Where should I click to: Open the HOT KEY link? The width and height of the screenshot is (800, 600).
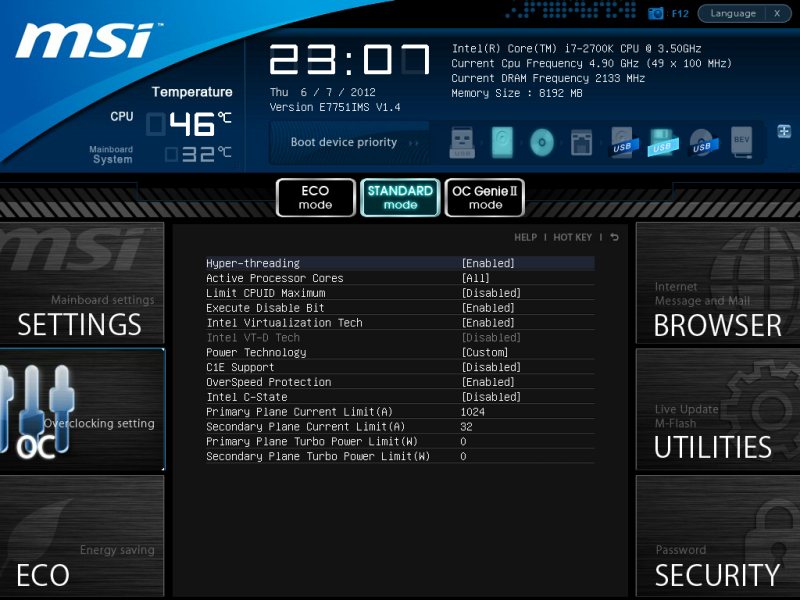pos(572,237)
